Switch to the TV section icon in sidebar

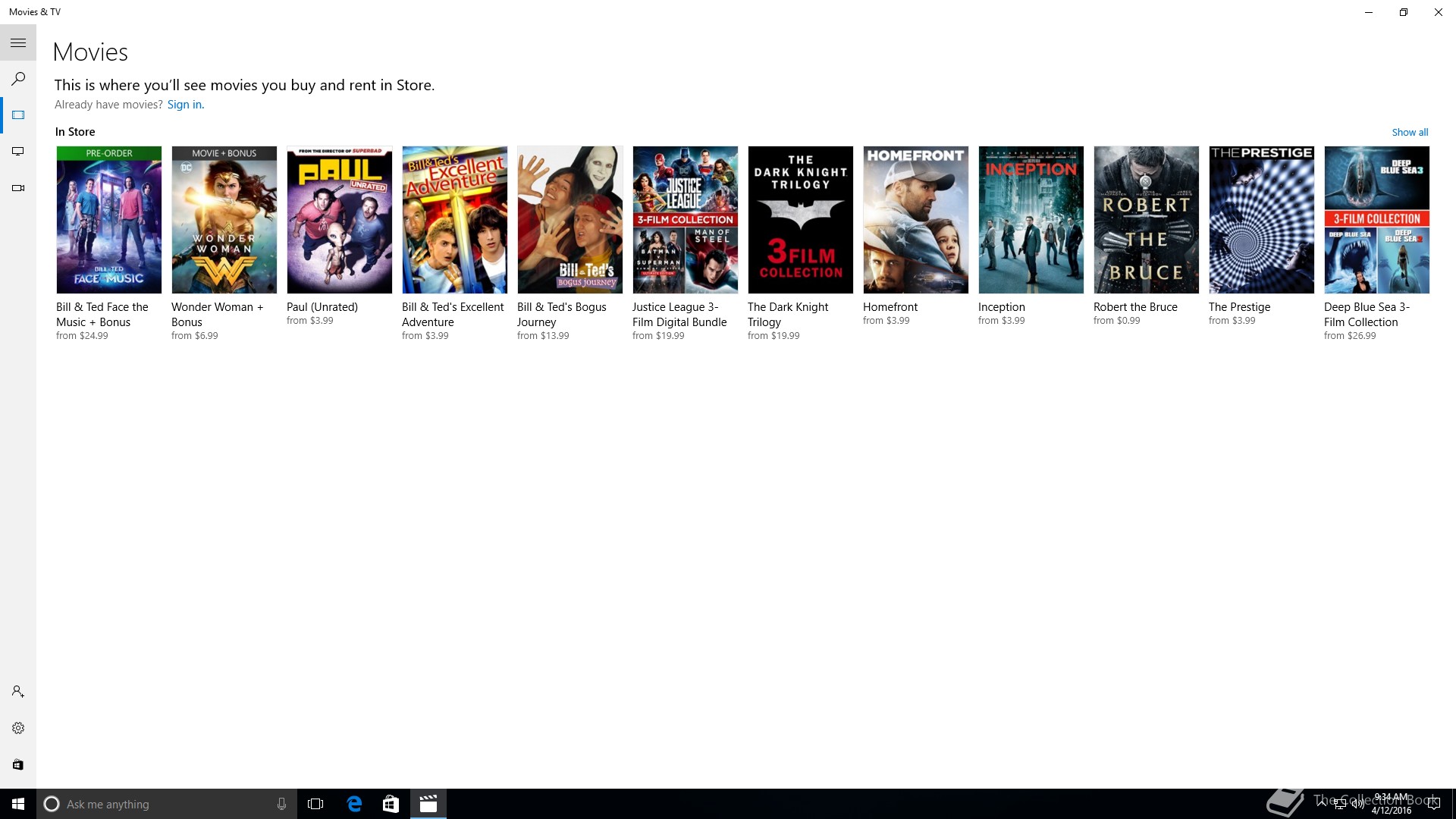(x=18, y=152)
